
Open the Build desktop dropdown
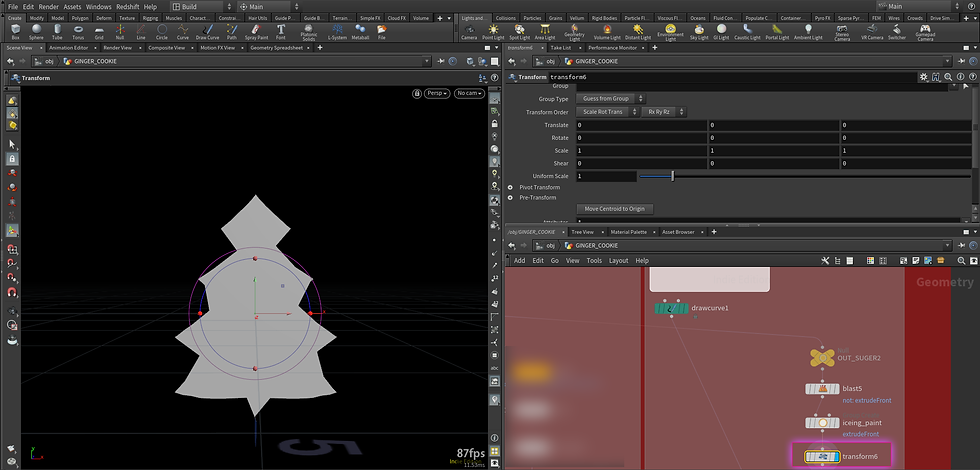[201, 6]
